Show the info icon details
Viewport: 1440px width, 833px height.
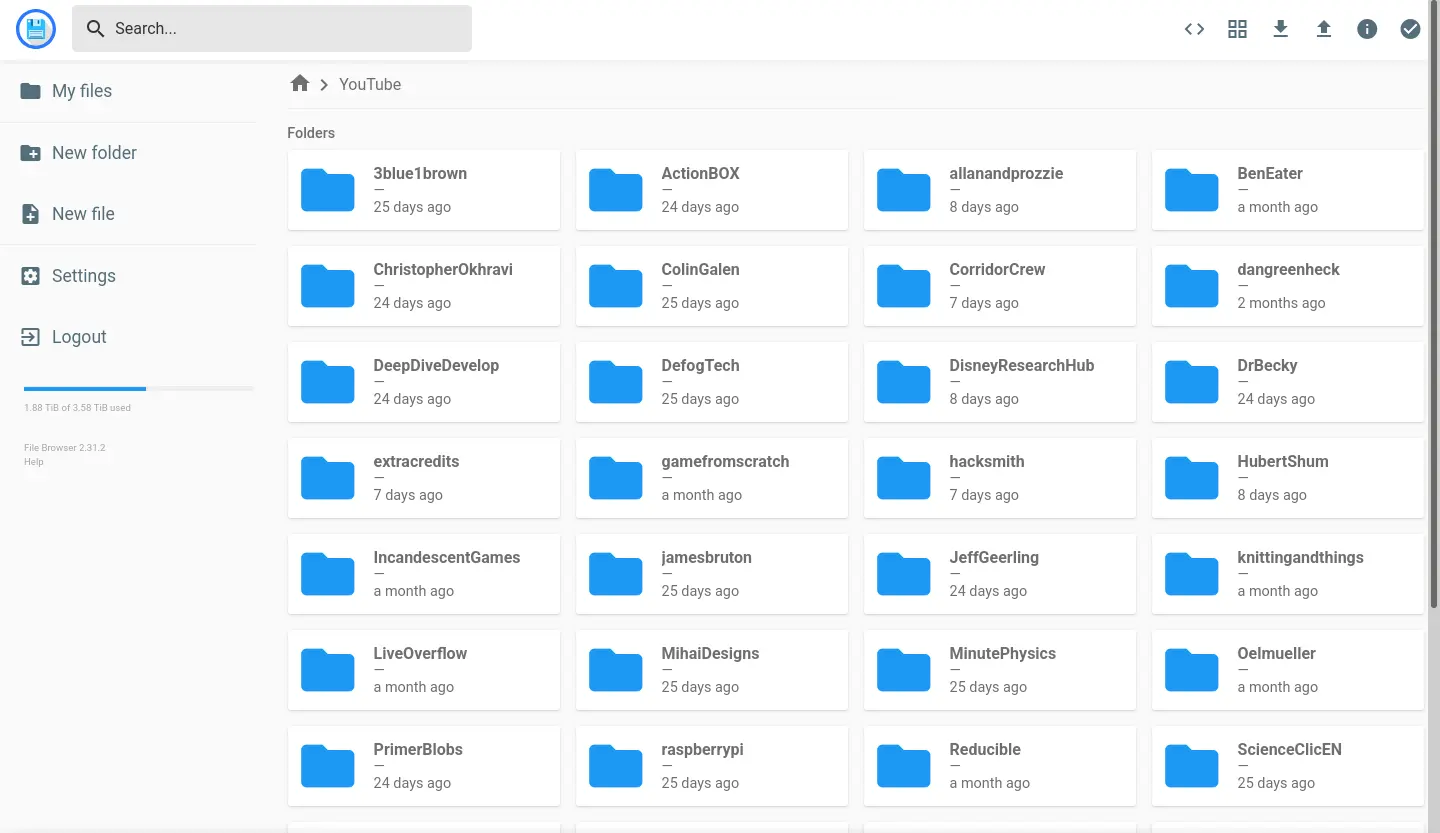point(1367,29)
